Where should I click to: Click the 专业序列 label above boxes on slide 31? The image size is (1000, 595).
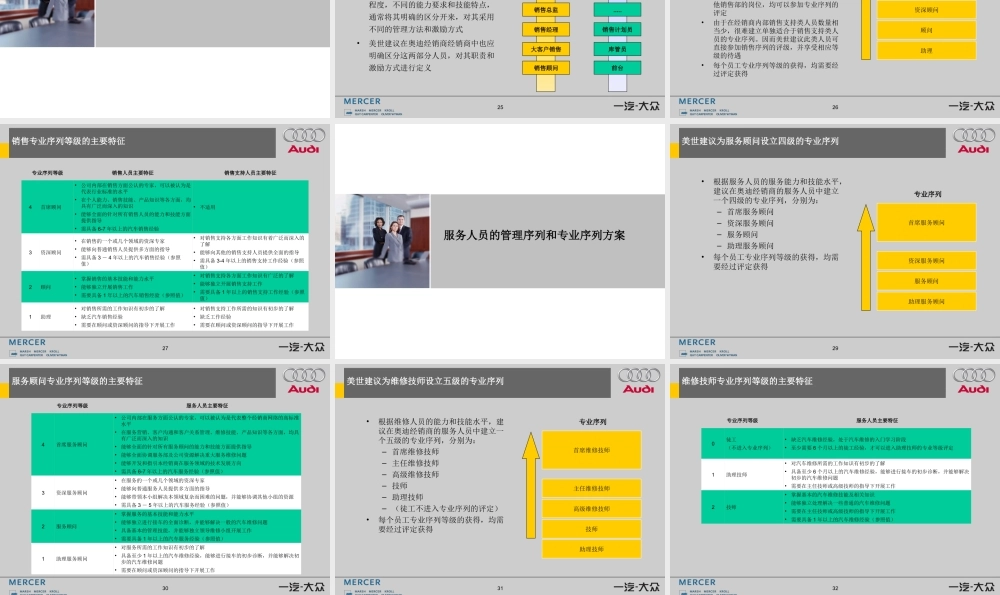[x=592, y=422]
